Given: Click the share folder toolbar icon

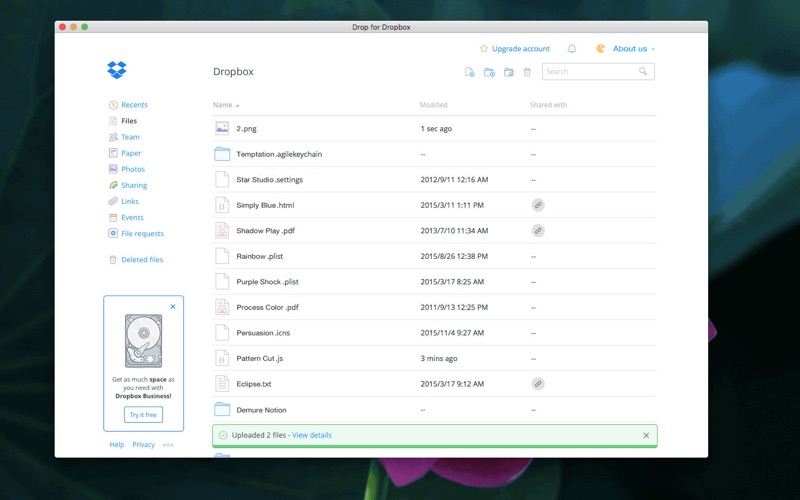Looking at the screenshot, I should coord(509,72).
